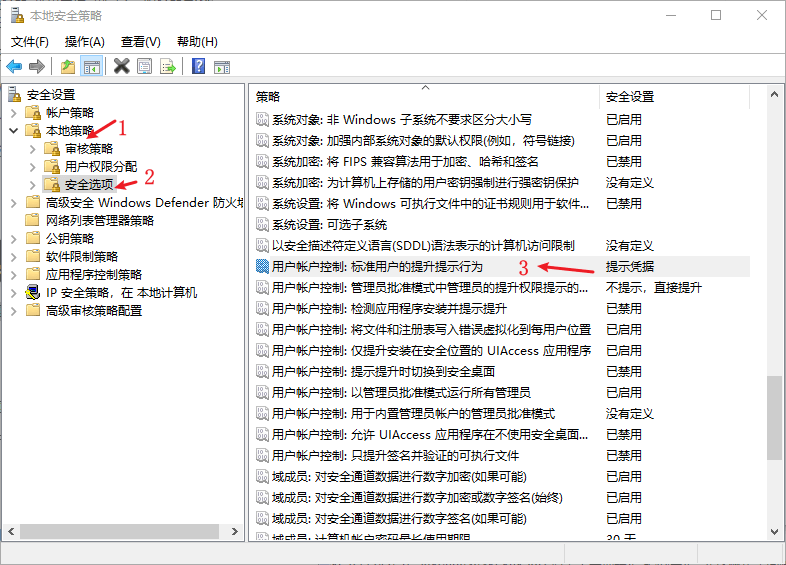Screen dimensions: 786x565
Task: Expand the 公钥策略 tree node
Action: click(x=13, y=238)
